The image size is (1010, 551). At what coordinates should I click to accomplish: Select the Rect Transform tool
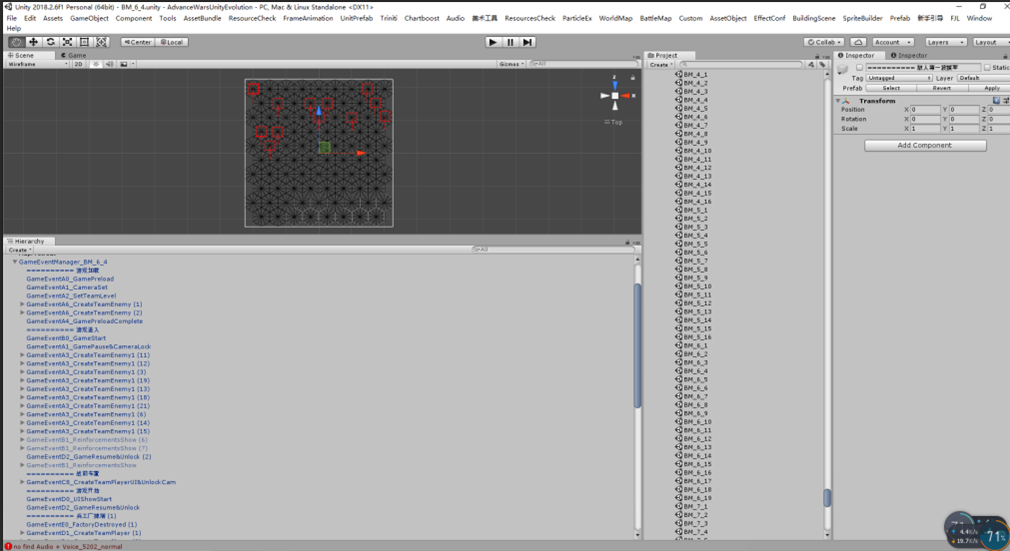coord(84,42)
